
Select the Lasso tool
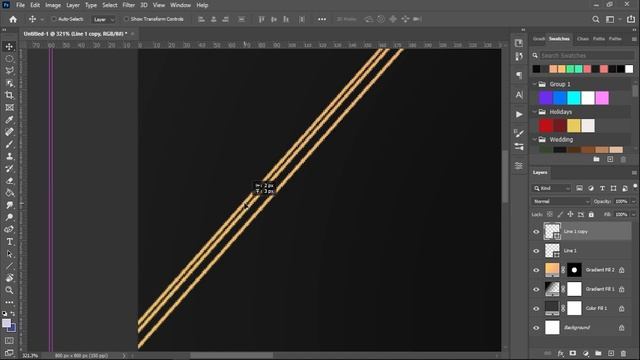coord(9,71)
